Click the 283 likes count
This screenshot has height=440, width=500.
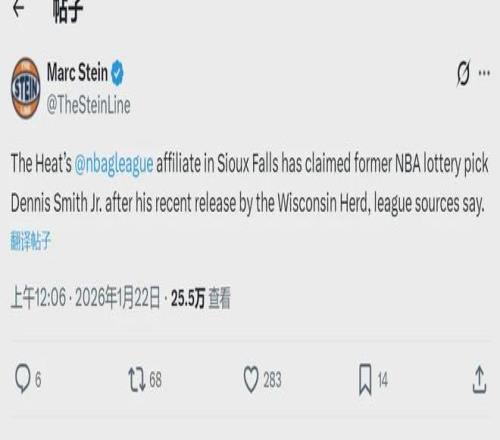point(272,380)
